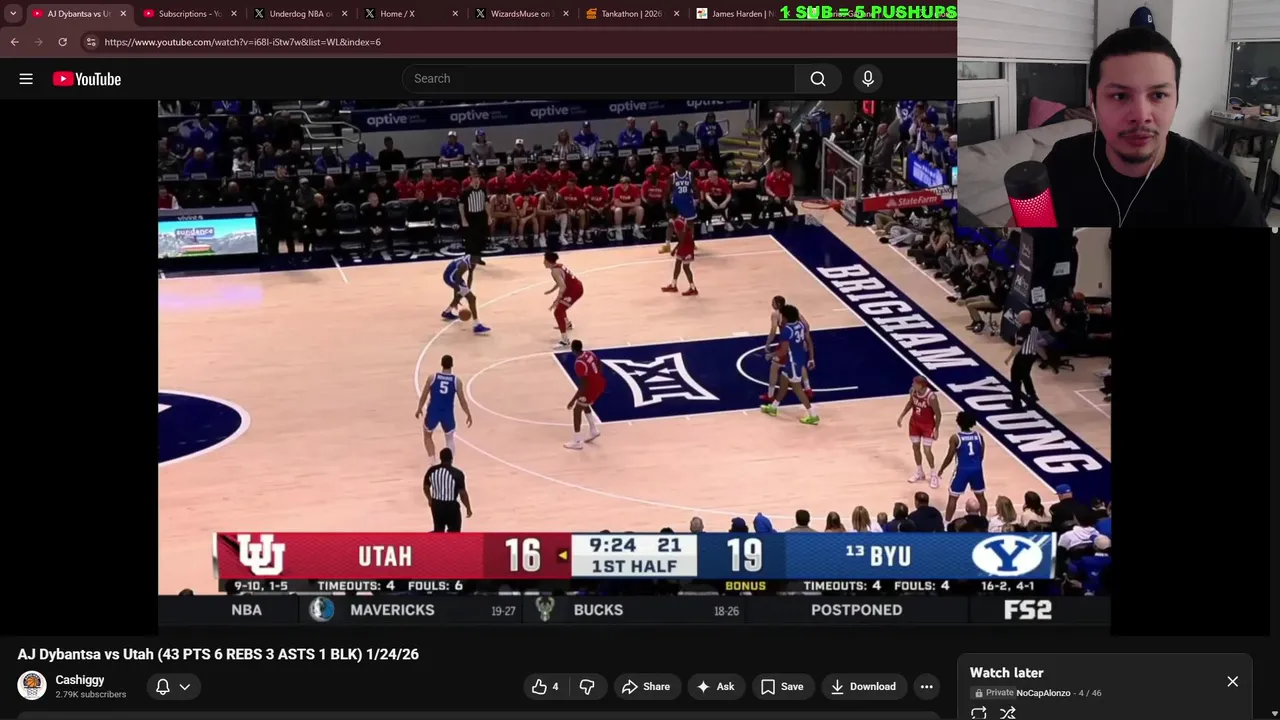The width and height of the screenshot is (1280, 720).
Task: Open the more actions three-dot menu
Action: pos(927,687)
